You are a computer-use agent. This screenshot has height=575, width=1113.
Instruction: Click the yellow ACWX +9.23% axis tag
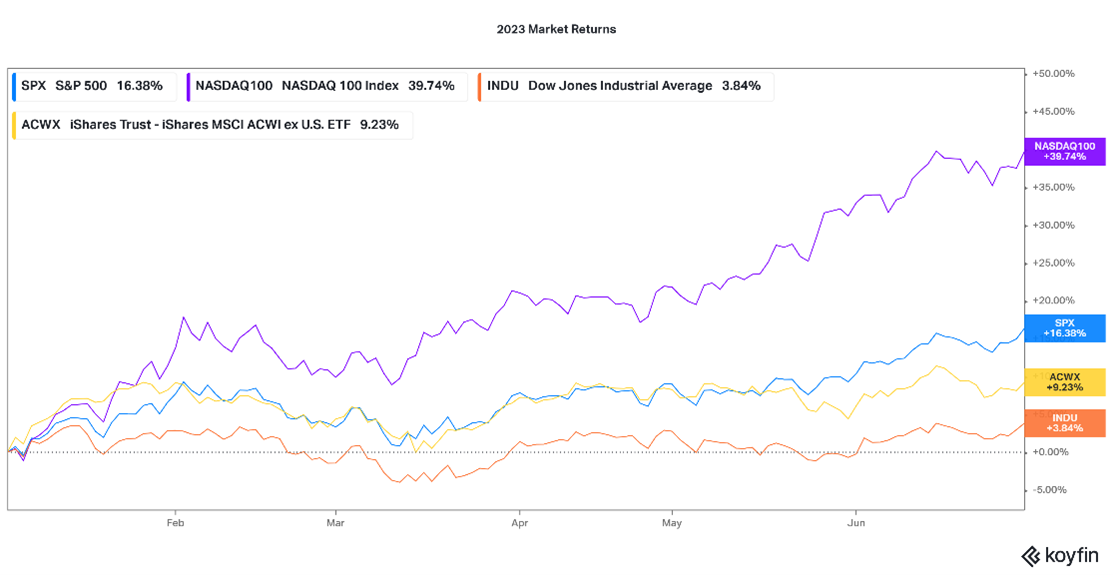pyautogui.click(x=1064, y=382)
